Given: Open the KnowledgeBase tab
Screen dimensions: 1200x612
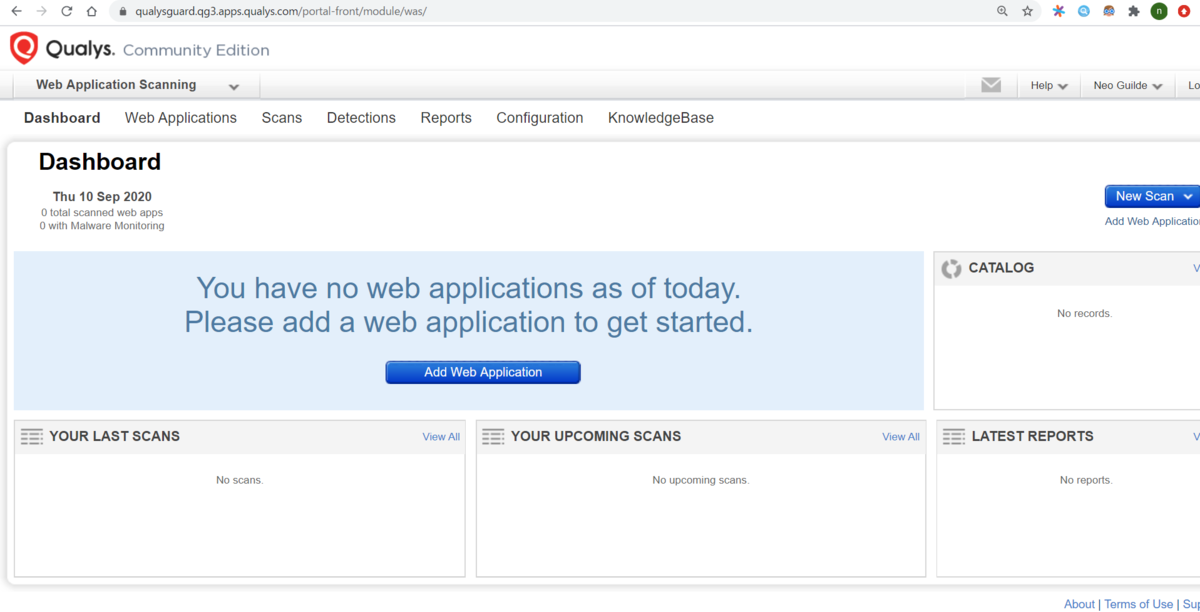Looking at the screenshot, I should [x=661, y=118].
